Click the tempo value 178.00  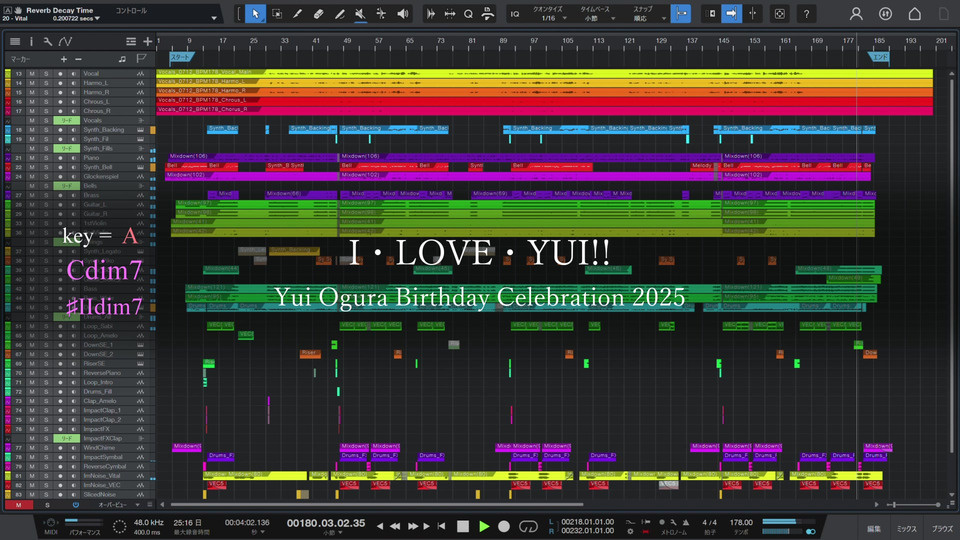click(x=741, y=522)
